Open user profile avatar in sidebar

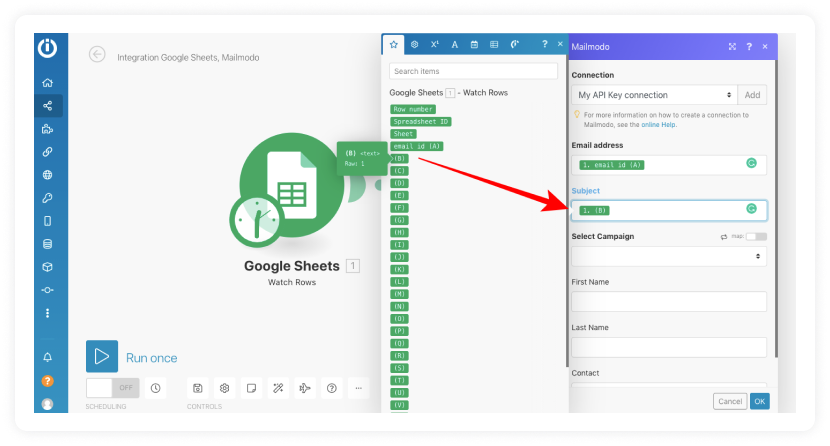pyautogui.click(x=48, y=404)
